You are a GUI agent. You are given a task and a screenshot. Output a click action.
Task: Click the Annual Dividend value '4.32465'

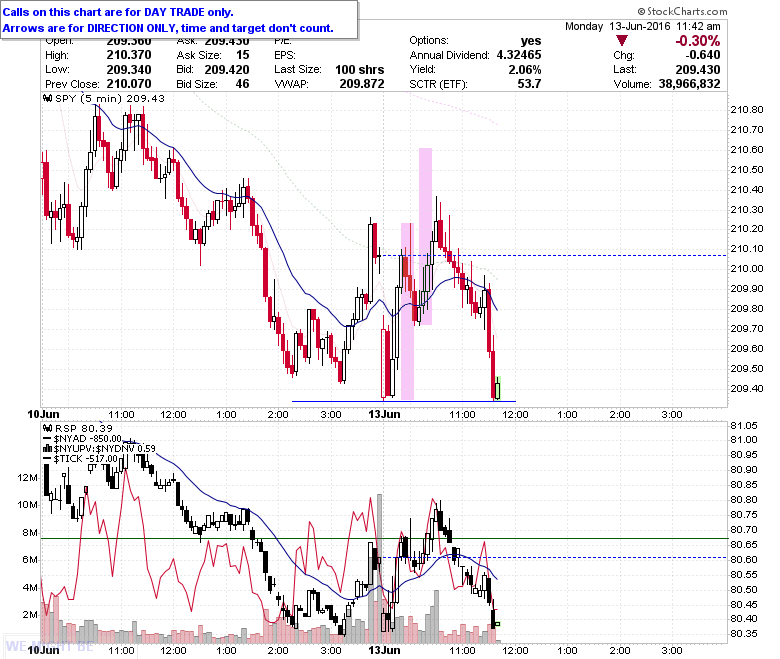(x=519, y=55)
